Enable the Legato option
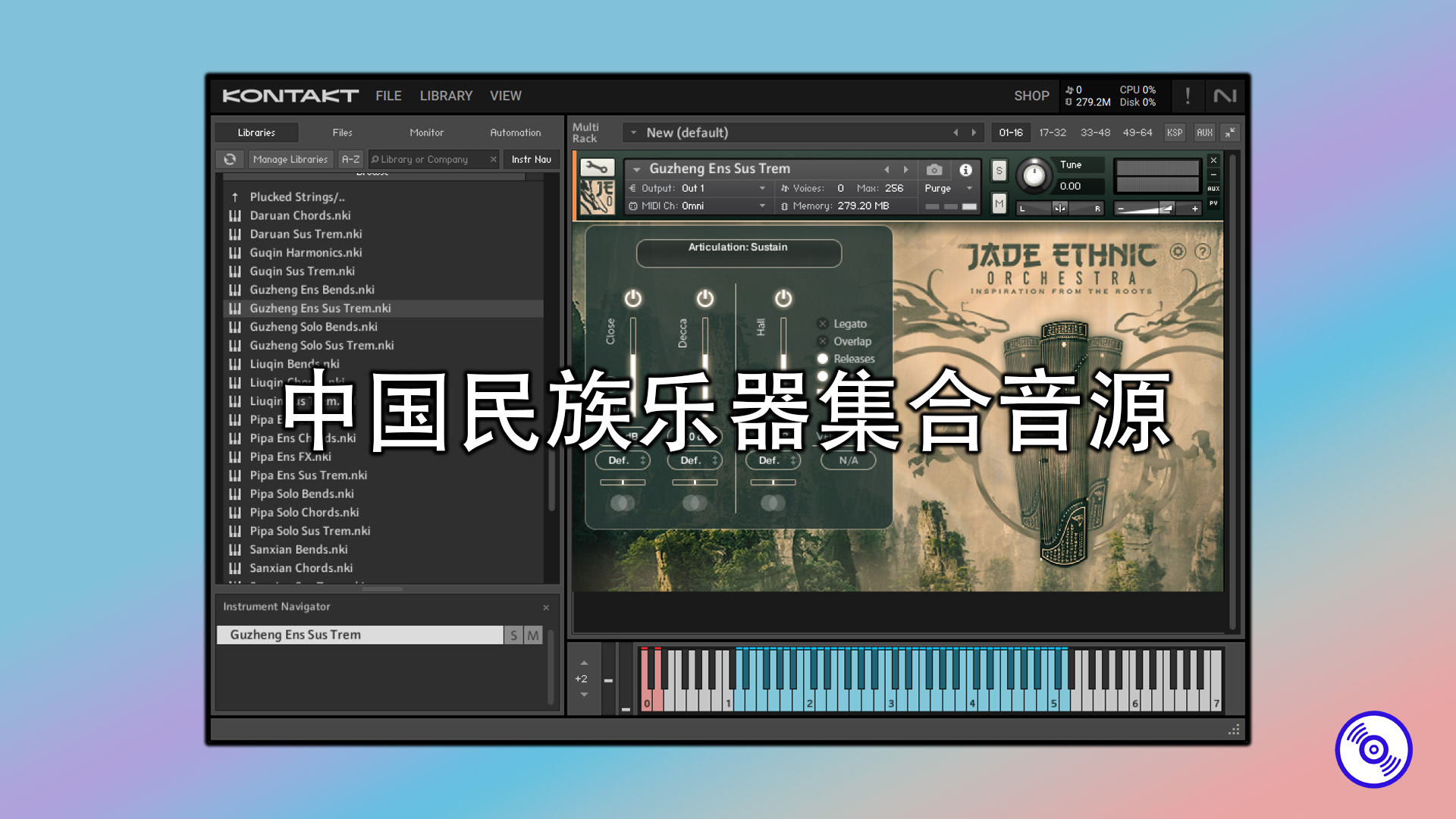This screenshot has height=819, width=1456. coord(823,324)
